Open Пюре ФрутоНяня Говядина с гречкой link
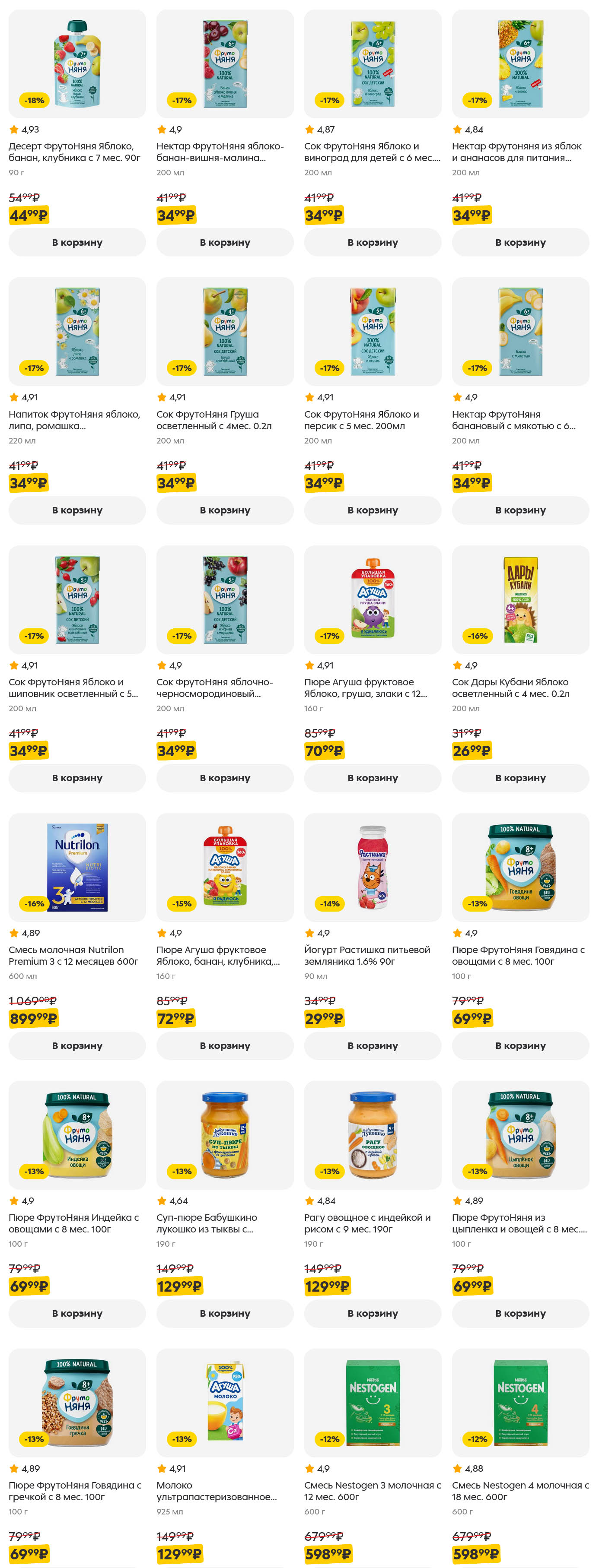This screenshot has width=599, height=1568. pyautogui.click(x=74, y=1491)
